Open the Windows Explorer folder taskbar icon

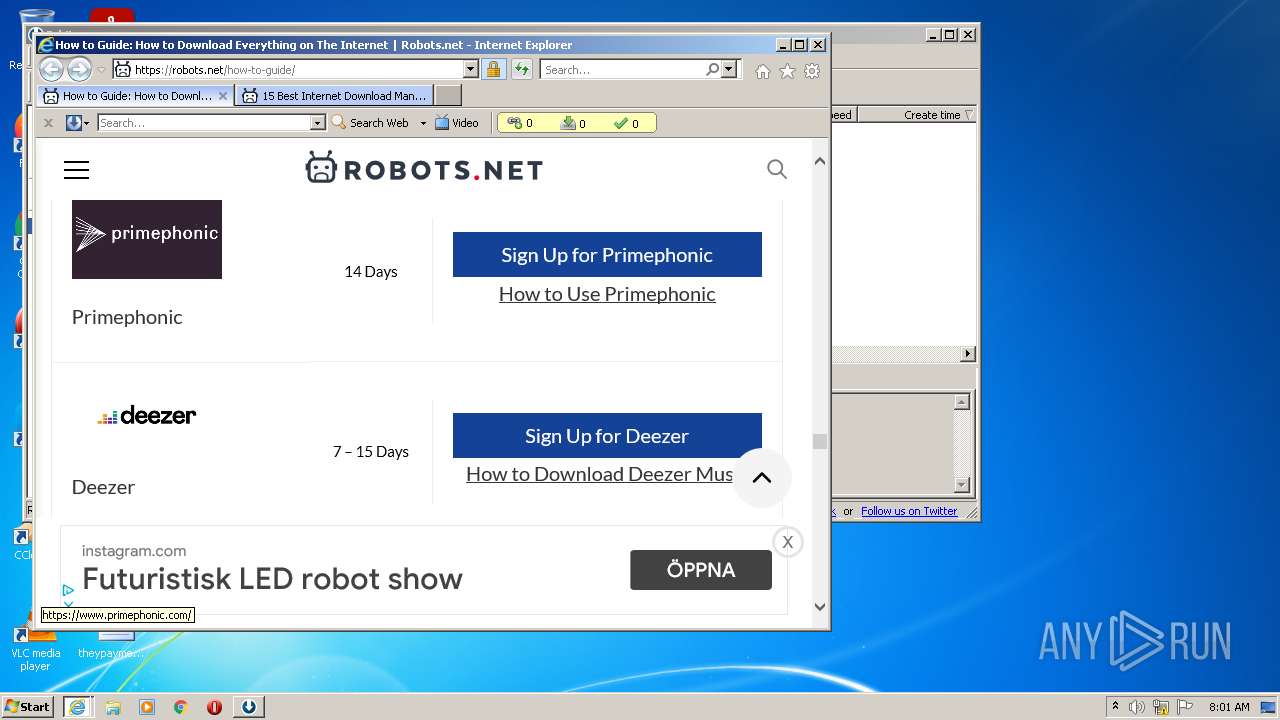pos(113,707)
